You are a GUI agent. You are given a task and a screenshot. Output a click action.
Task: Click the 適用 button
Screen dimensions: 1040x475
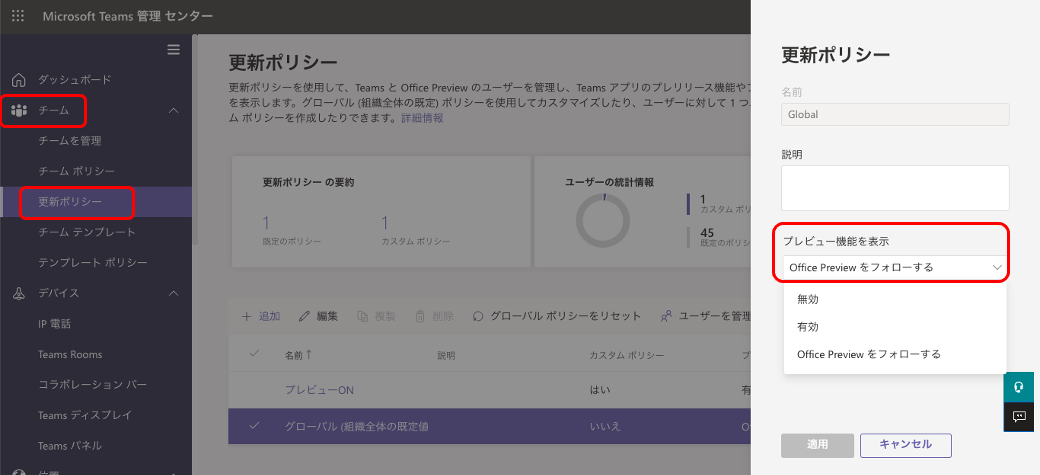coord(817,445)
